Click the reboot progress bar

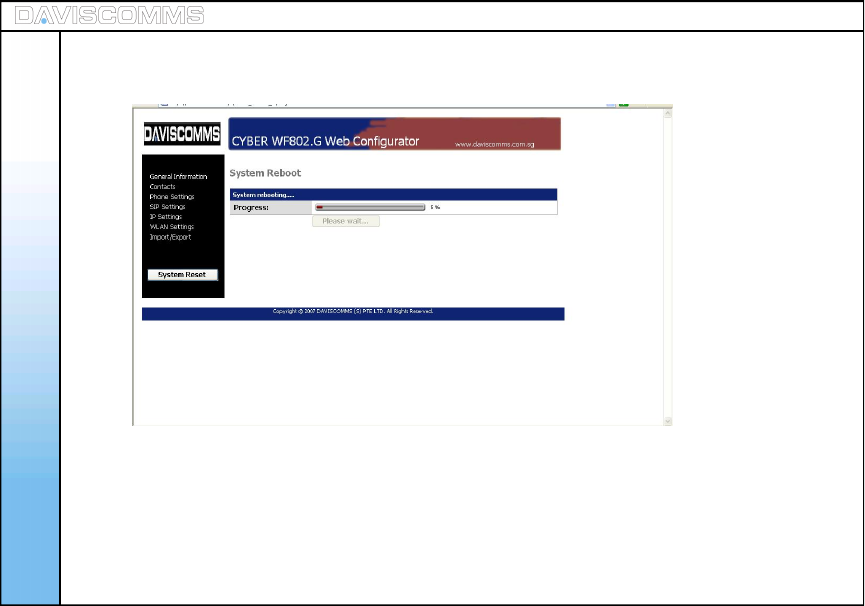[x=370, y=207]
